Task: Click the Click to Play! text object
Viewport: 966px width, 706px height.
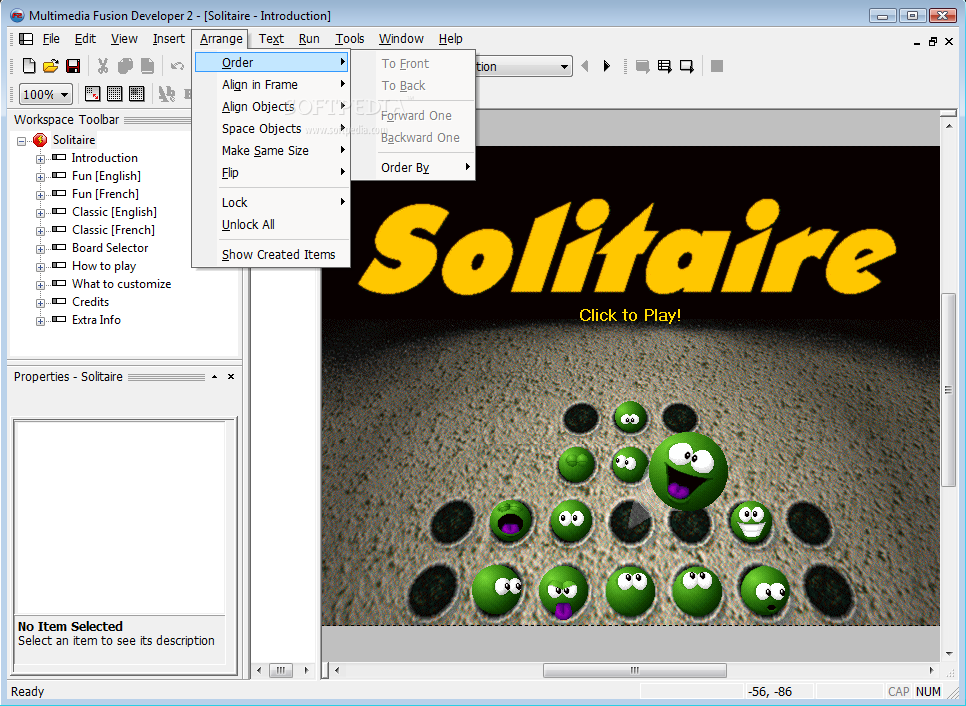Action: point(630,315)
